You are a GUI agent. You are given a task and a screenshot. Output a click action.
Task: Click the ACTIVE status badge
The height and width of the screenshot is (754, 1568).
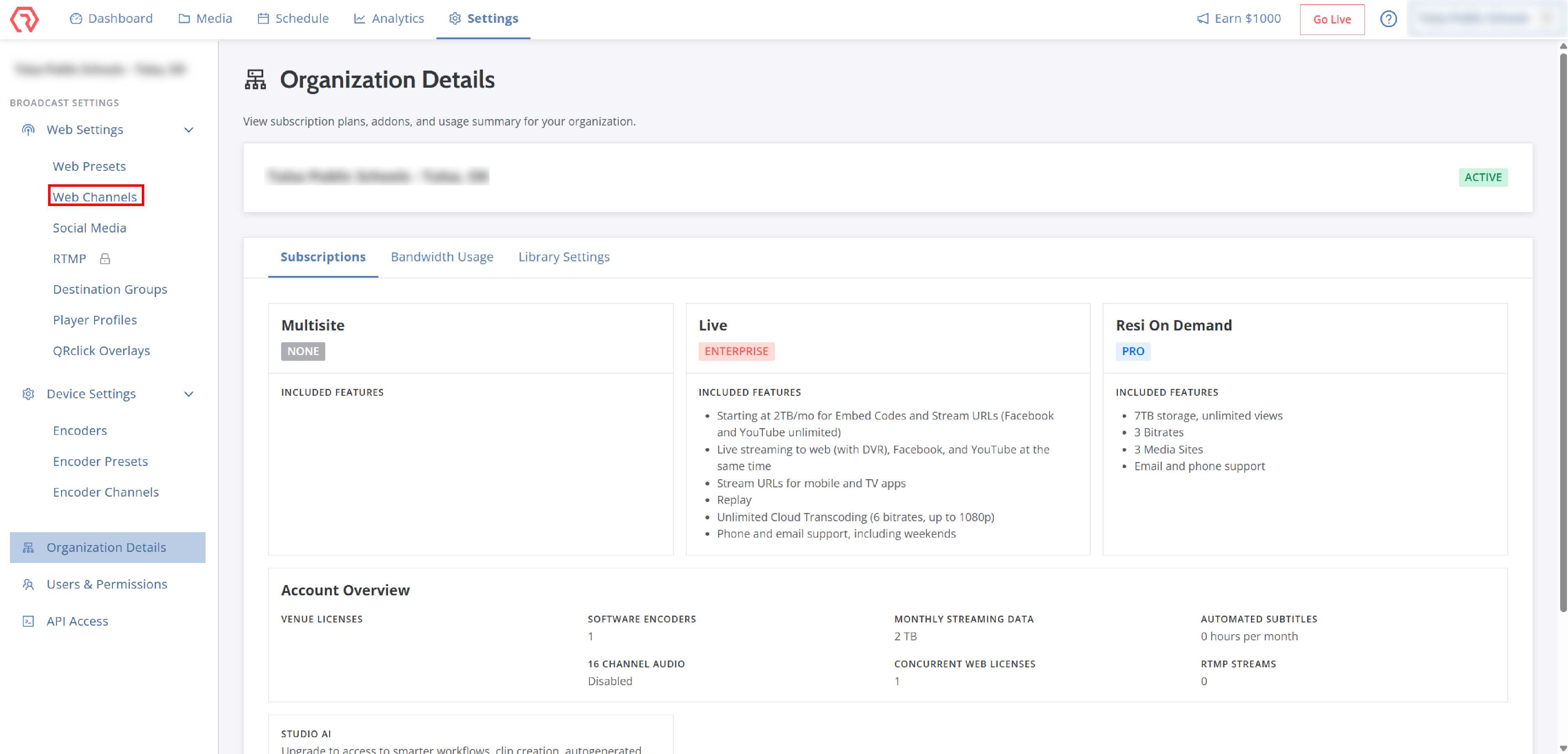1483,177
